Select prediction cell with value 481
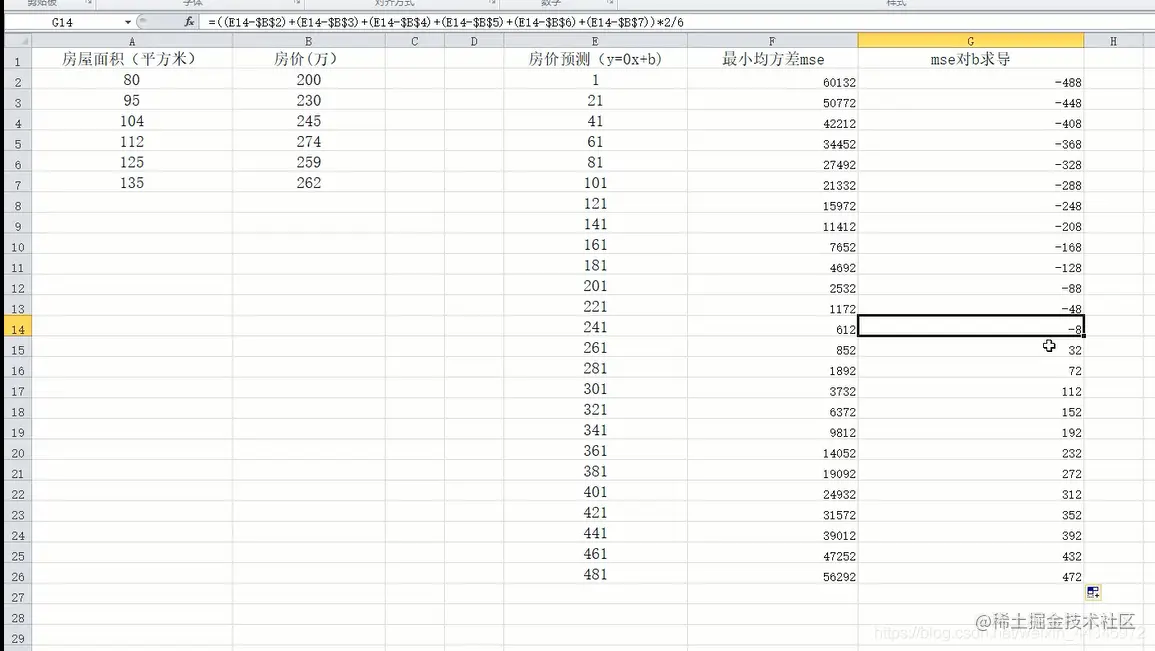Viewport: 1155px width, 651px height. [595, 575]
